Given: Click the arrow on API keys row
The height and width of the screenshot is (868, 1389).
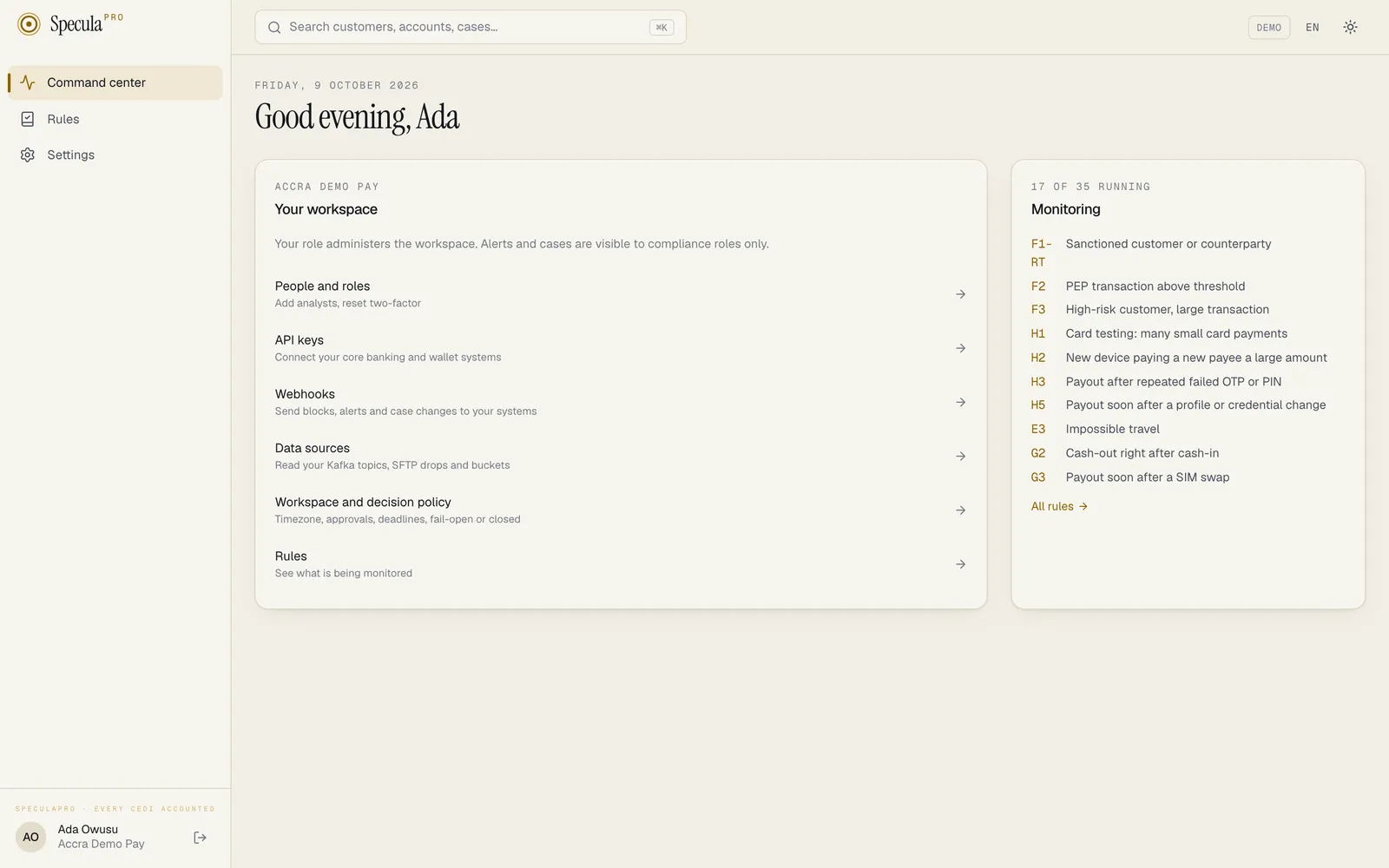Looking at the screenshot, I should pos(960,348).
